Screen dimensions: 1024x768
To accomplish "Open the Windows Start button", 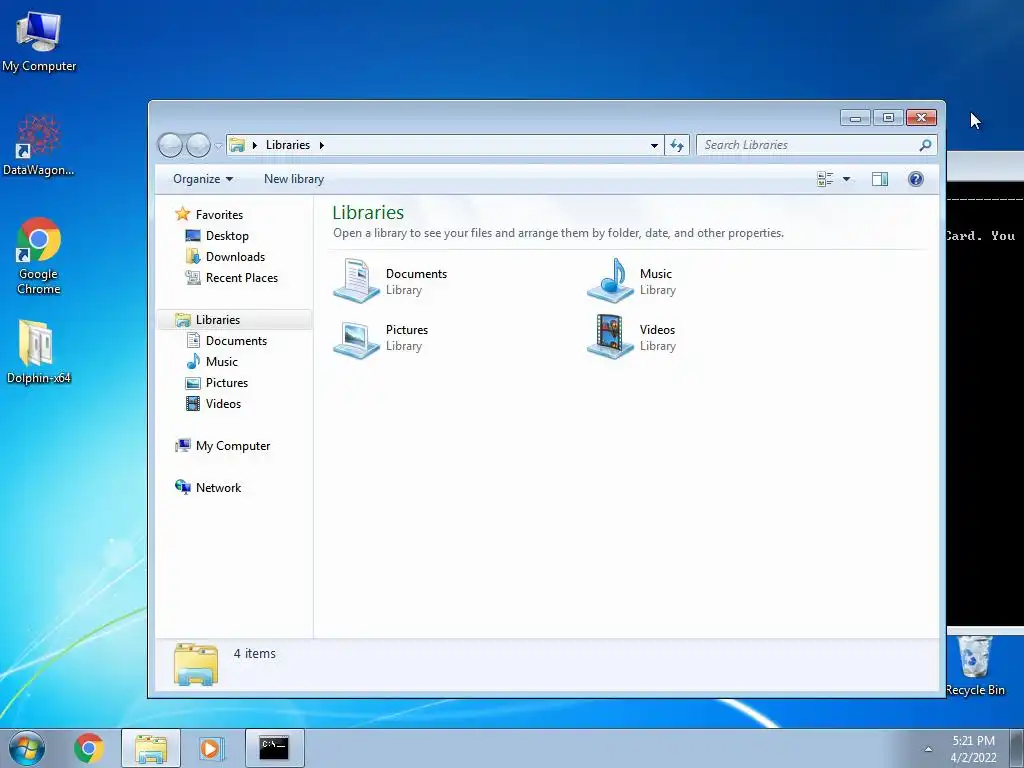I will [27, 748].
